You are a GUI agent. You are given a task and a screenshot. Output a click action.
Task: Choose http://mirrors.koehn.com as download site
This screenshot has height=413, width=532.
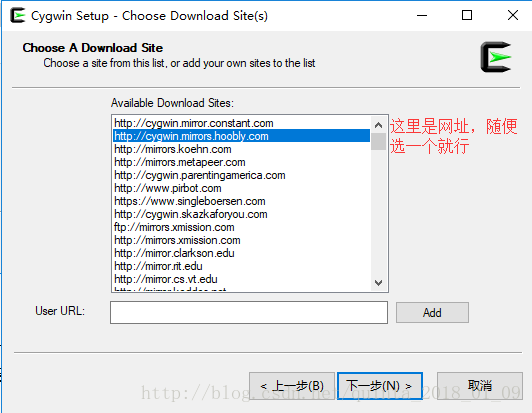tap(242, 149)
